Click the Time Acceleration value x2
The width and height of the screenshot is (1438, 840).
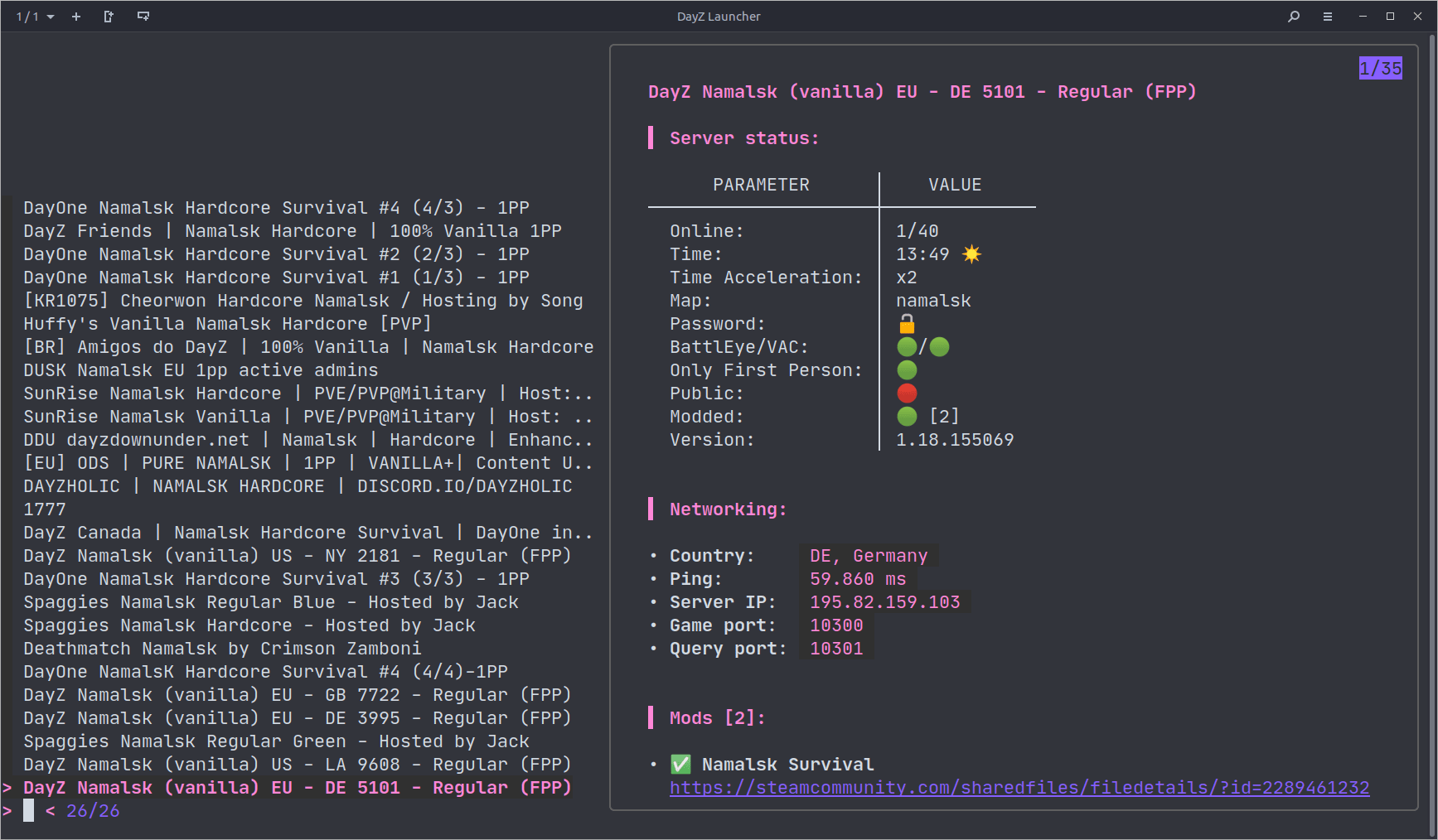pyautogui.click(x=907, y=278)
